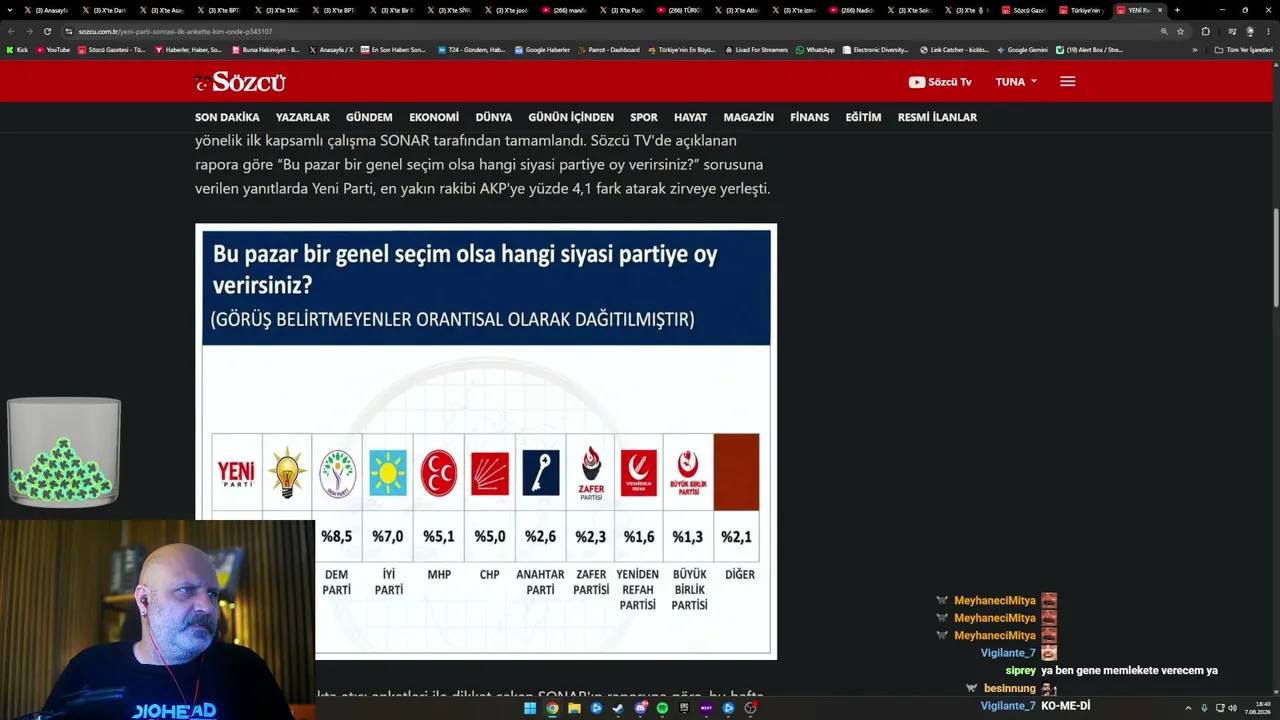
Task: Click the ANAHTAR PARTİ key logo
Action: [541, 472]
